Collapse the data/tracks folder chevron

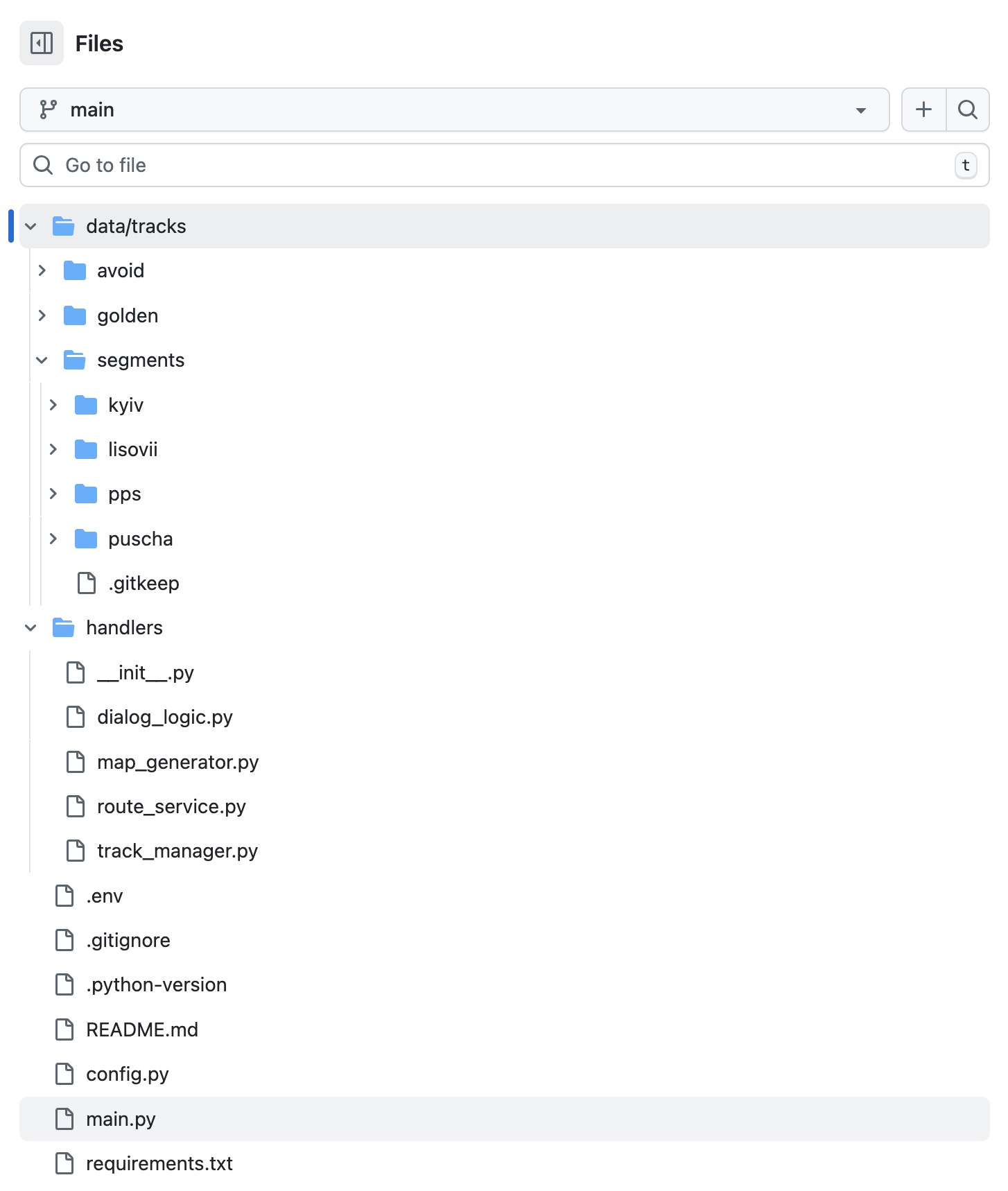[x=31, y=227]
